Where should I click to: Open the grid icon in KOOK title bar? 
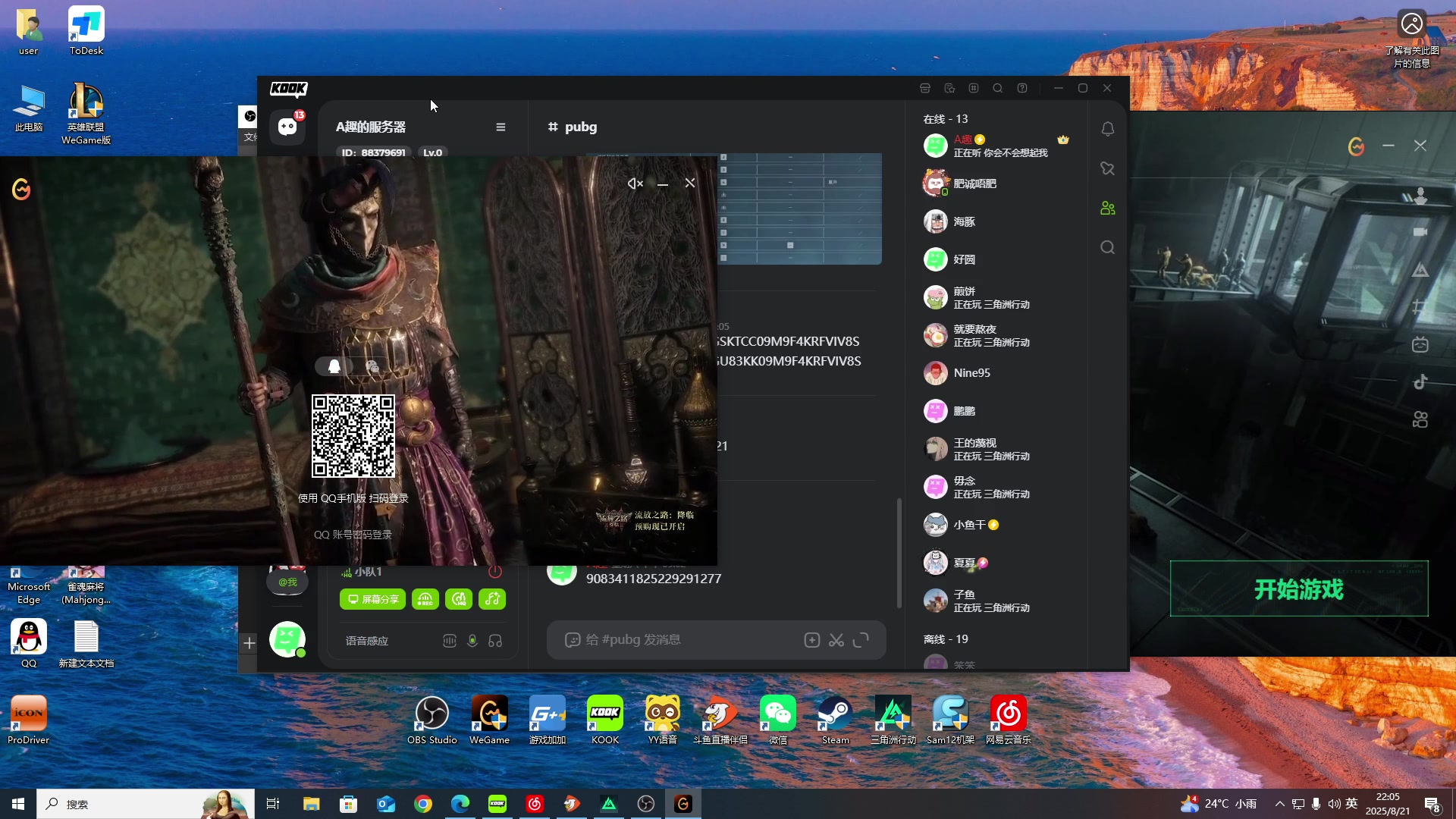click(x=974, y=88)
